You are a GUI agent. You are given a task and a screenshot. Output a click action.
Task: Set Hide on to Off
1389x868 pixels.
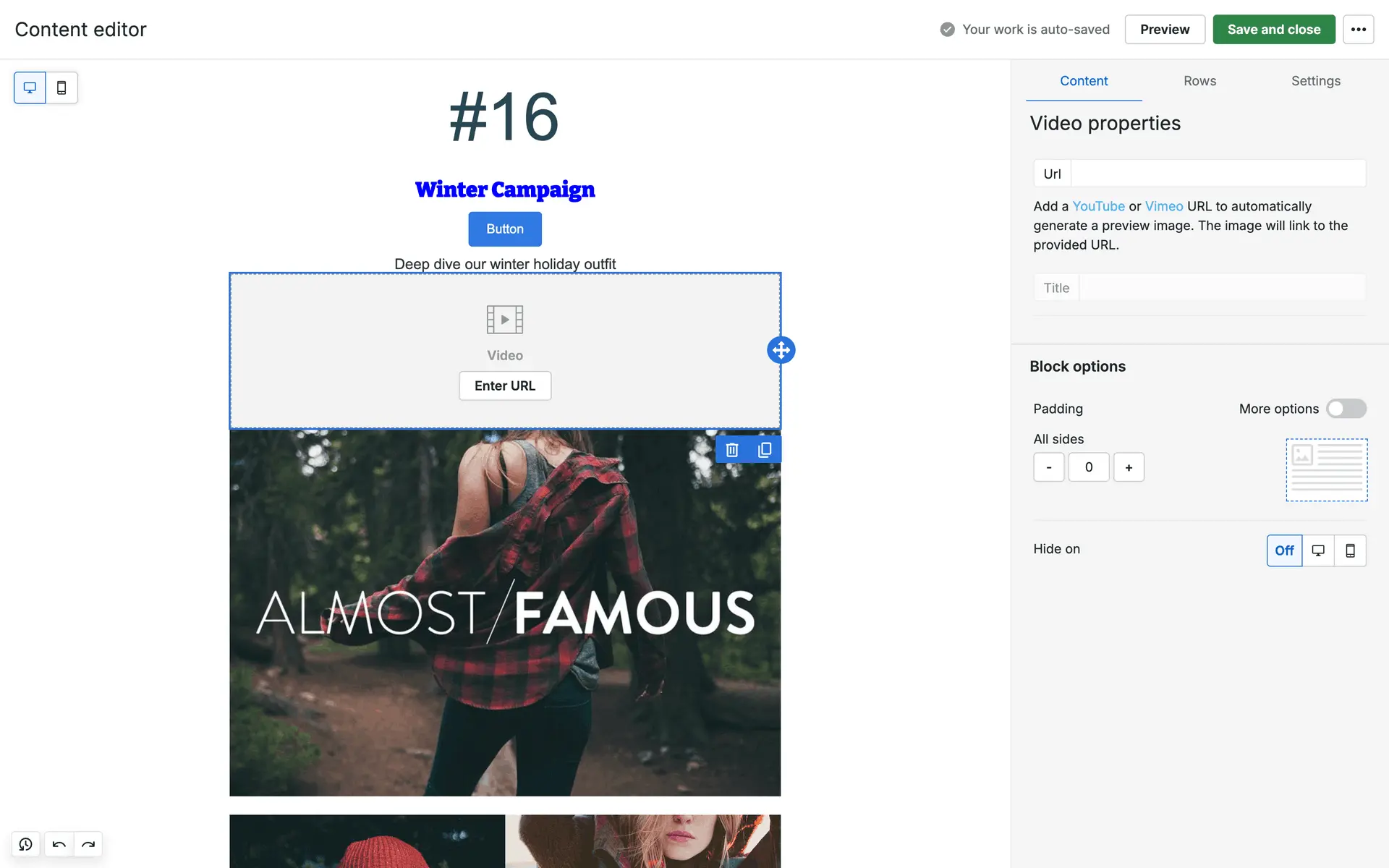click(1284, 550)
